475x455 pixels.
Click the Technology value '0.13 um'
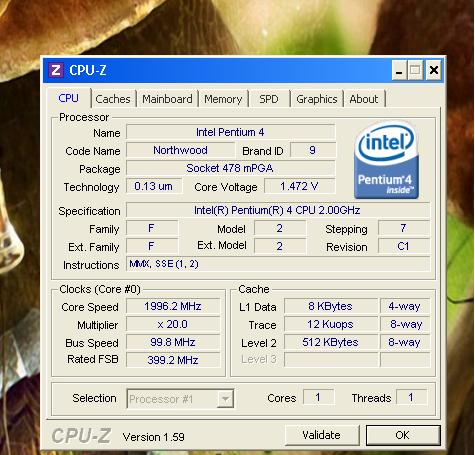point(154,186)
